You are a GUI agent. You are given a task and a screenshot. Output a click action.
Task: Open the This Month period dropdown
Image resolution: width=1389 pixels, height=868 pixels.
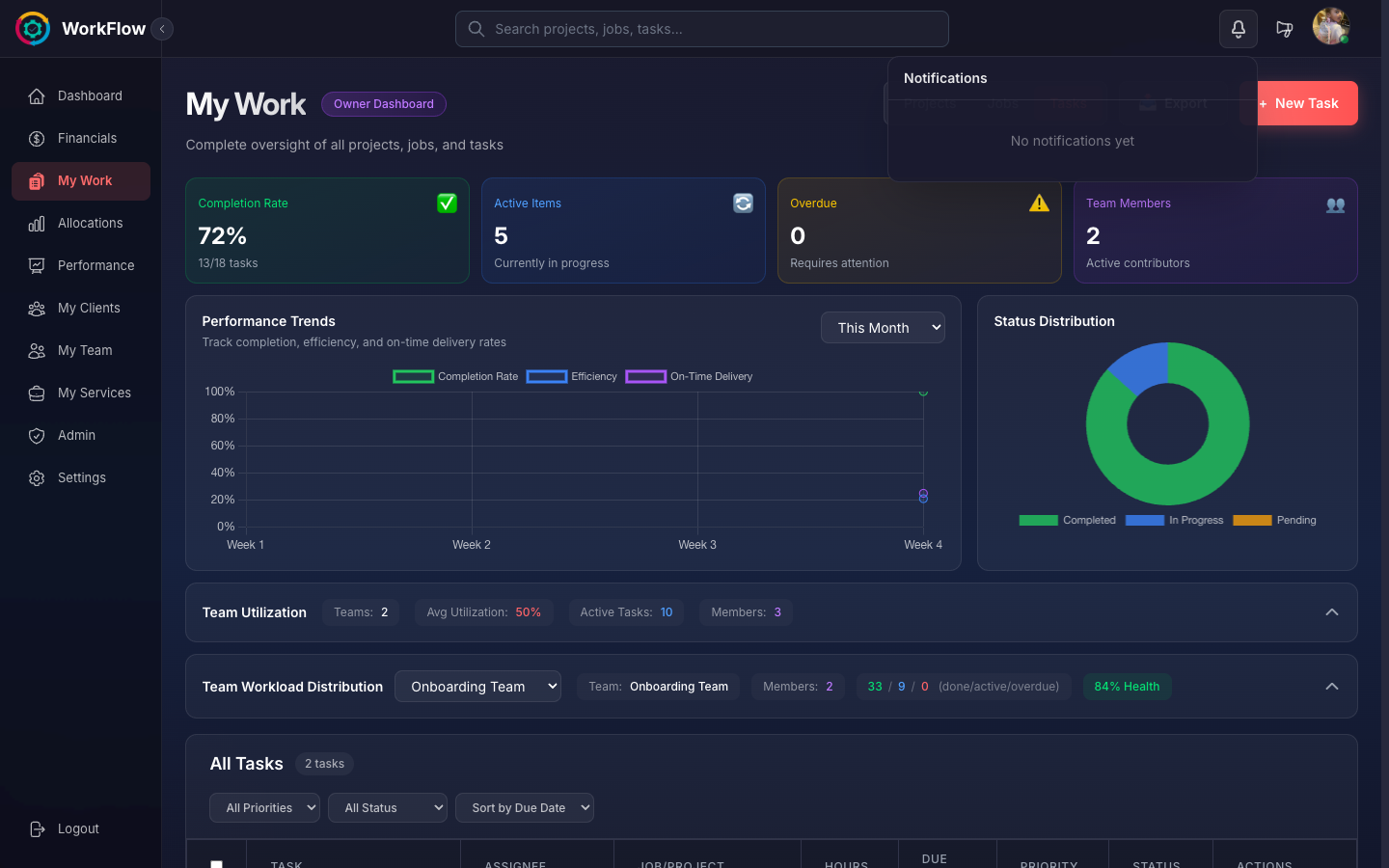pos(883,327)
